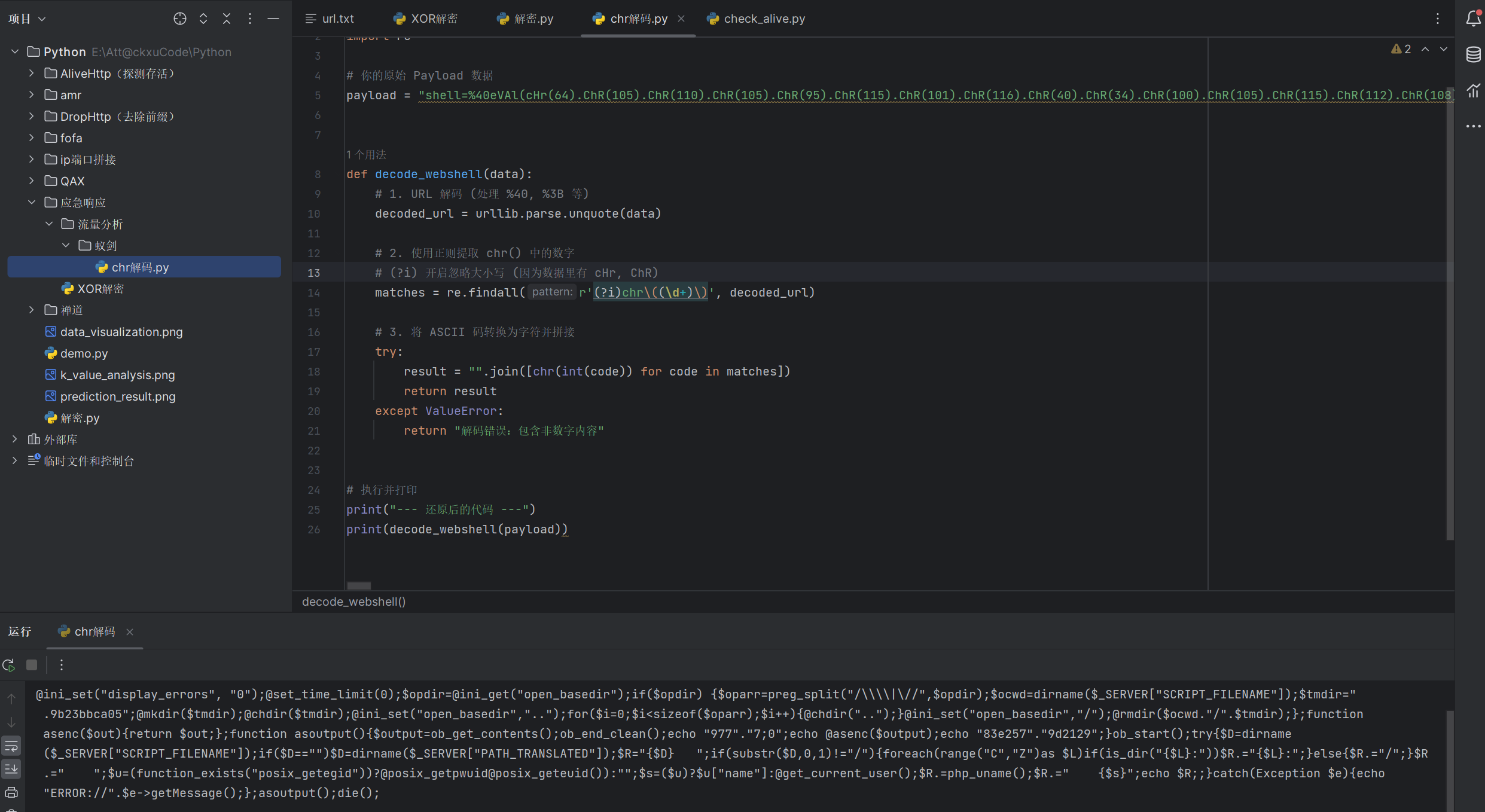The width and height of the screenshot is (1485, 812).
Task: Click the expand all icon in project panel
Action: 203,19
